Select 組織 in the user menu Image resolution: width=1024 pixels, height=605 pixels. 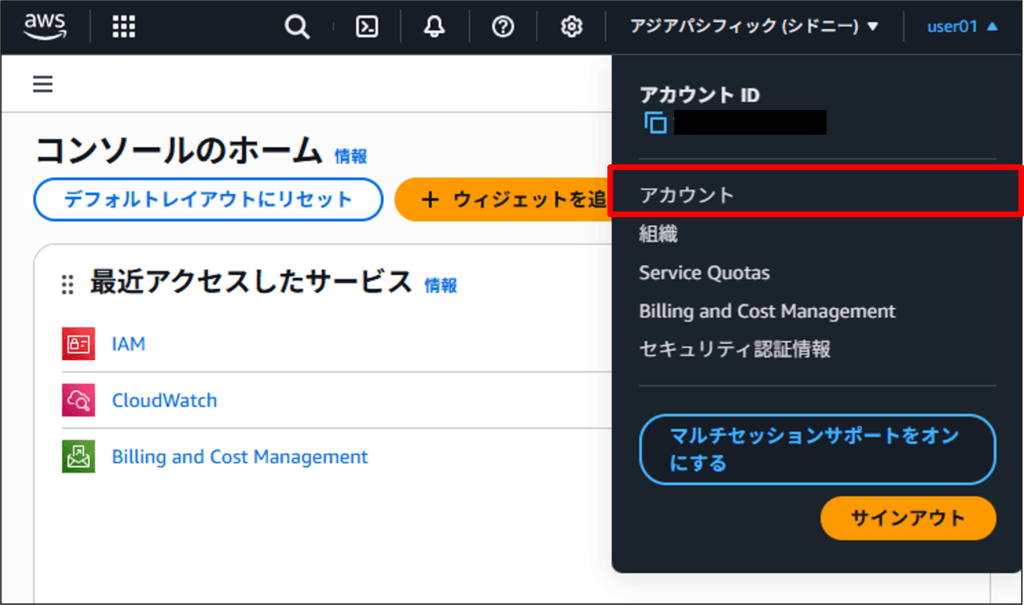pos(658,234)
